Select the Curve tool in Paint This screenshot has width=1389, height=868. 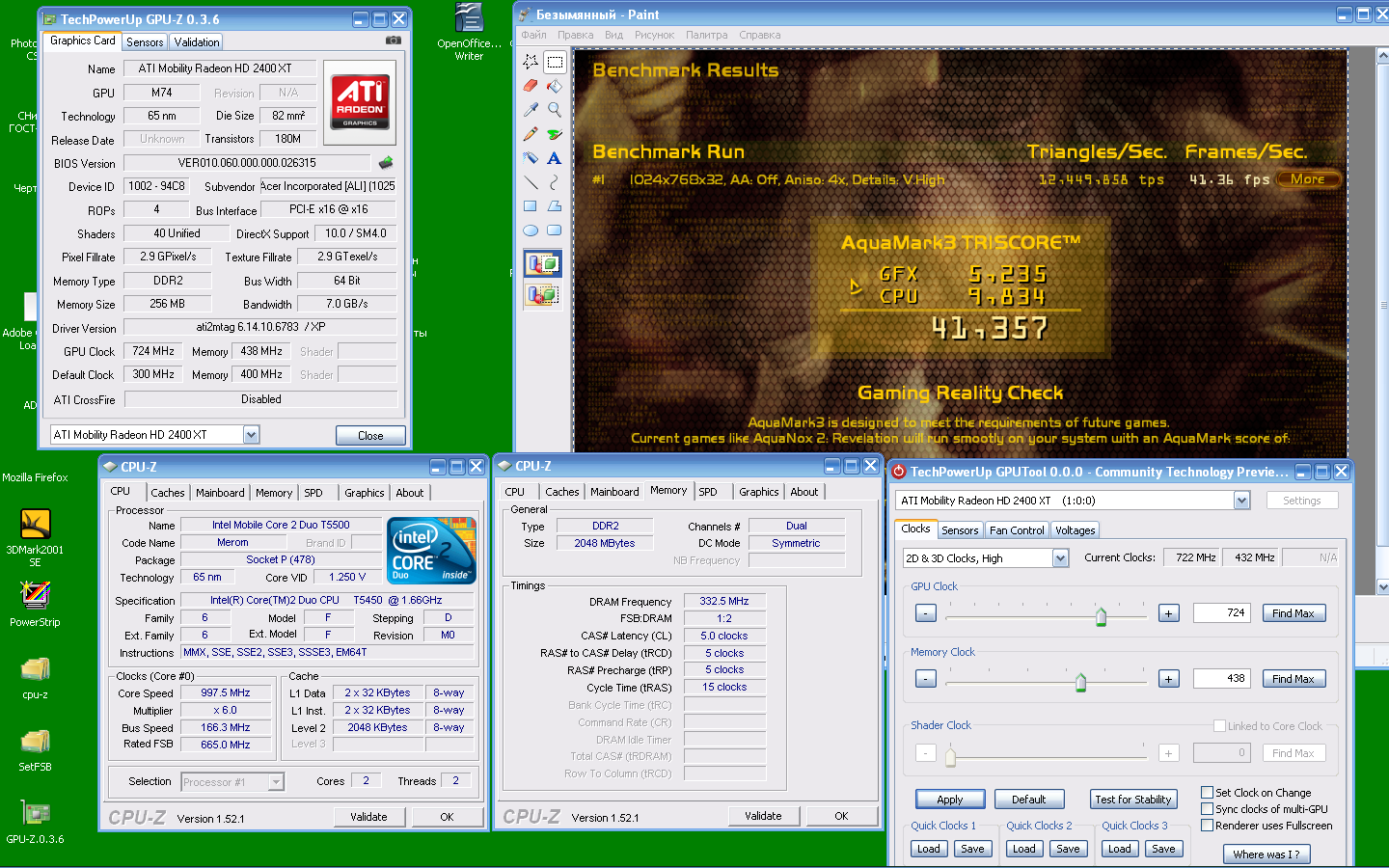tap(555, 182)
